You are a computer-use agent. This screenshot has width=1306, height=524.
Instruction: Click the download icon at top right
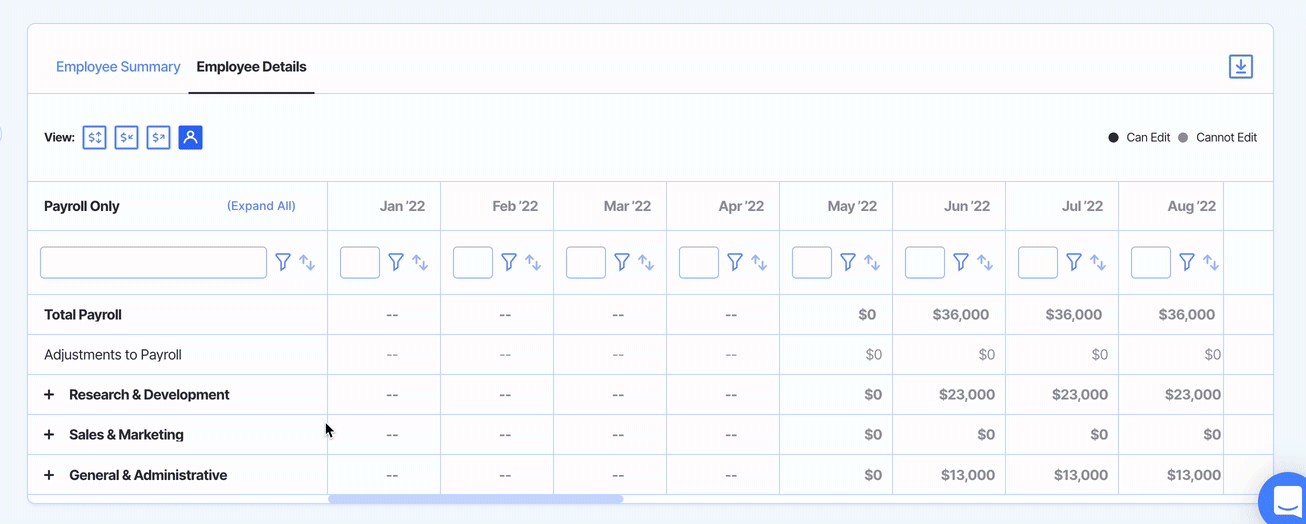(x=1240, y=67)
